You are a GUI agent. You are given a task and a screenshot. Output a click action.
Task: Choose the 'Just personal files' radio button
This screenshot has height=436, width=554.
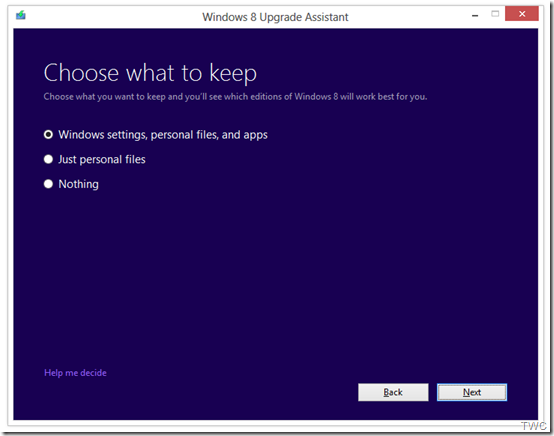(48, 159)
